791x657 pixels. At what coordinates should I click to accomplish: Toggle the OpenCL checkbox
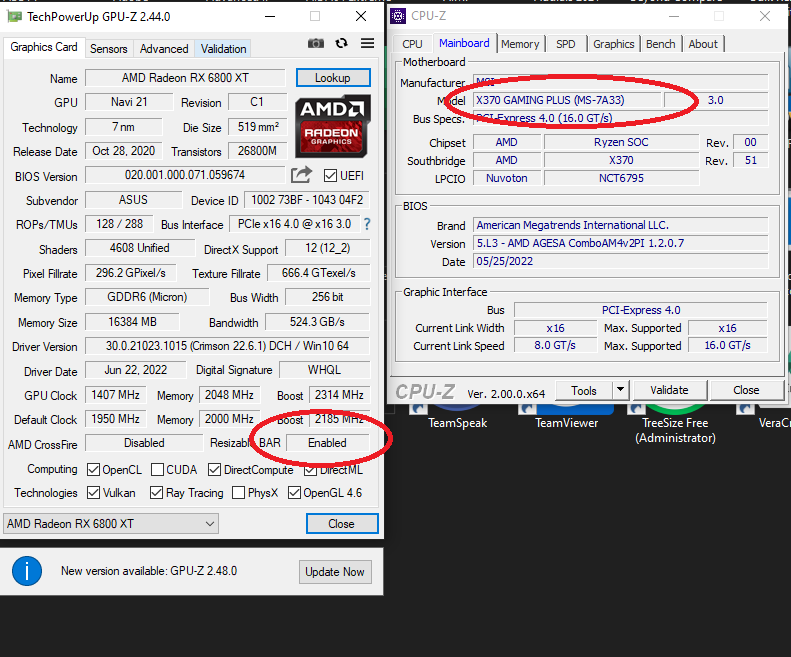[x=93, y=470]
